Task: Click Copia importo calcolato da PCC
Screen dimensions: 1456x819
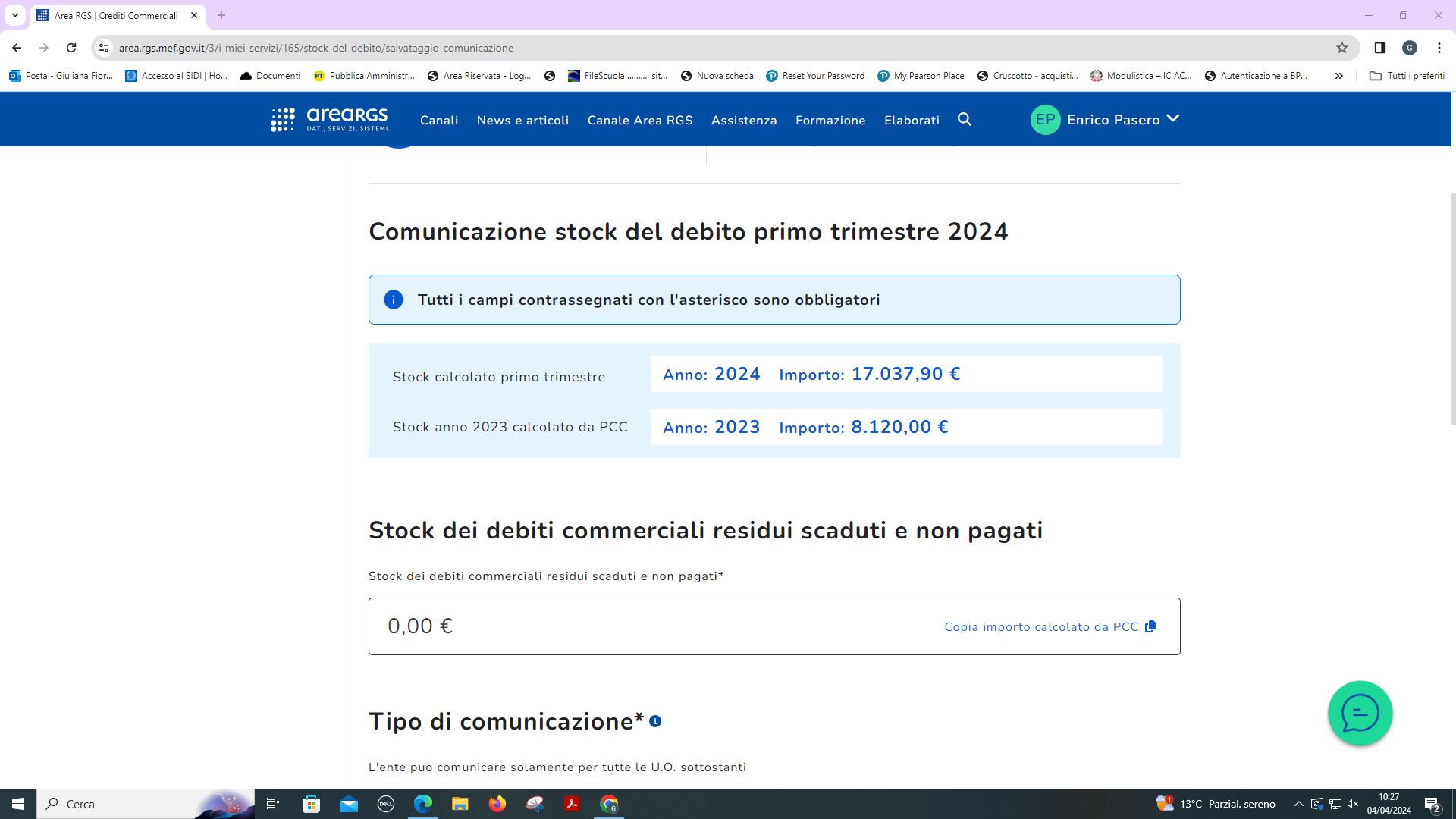Action: [x=1041, y=627]
